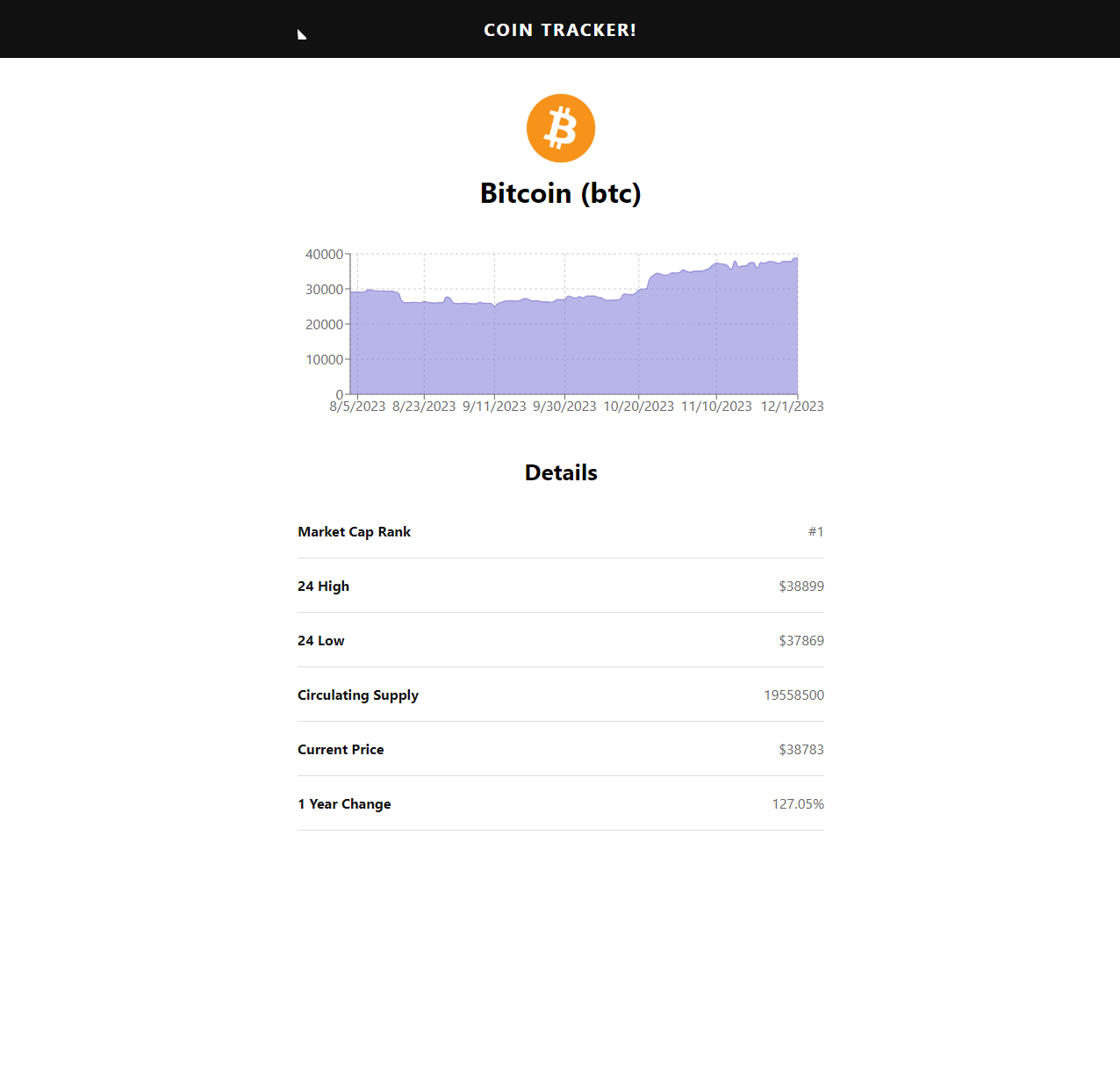Click the $38783 current price value
1120x1087 pixels.
click(x=801, y=750)
